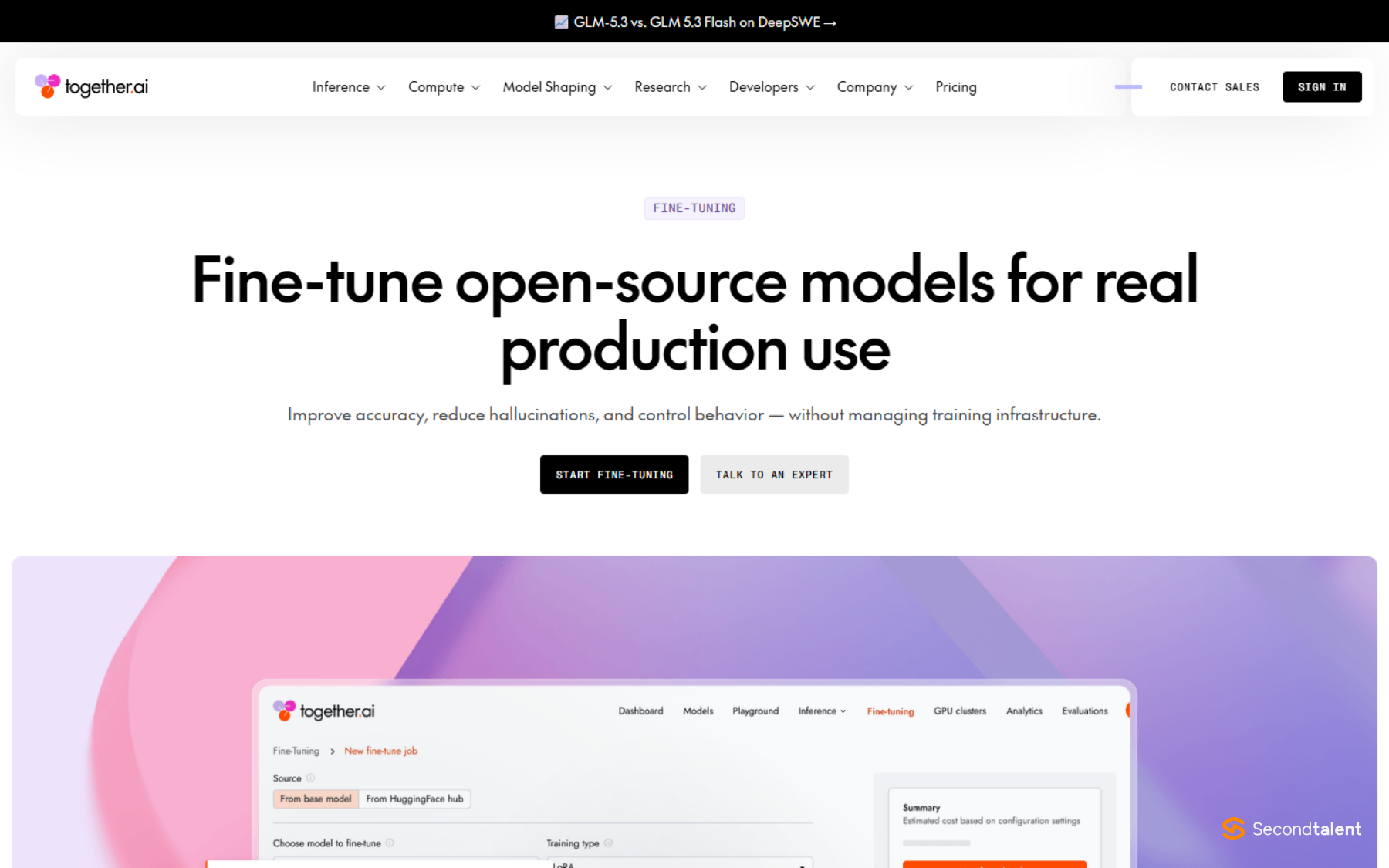Click the info icon next to Source

coord(310,778)
